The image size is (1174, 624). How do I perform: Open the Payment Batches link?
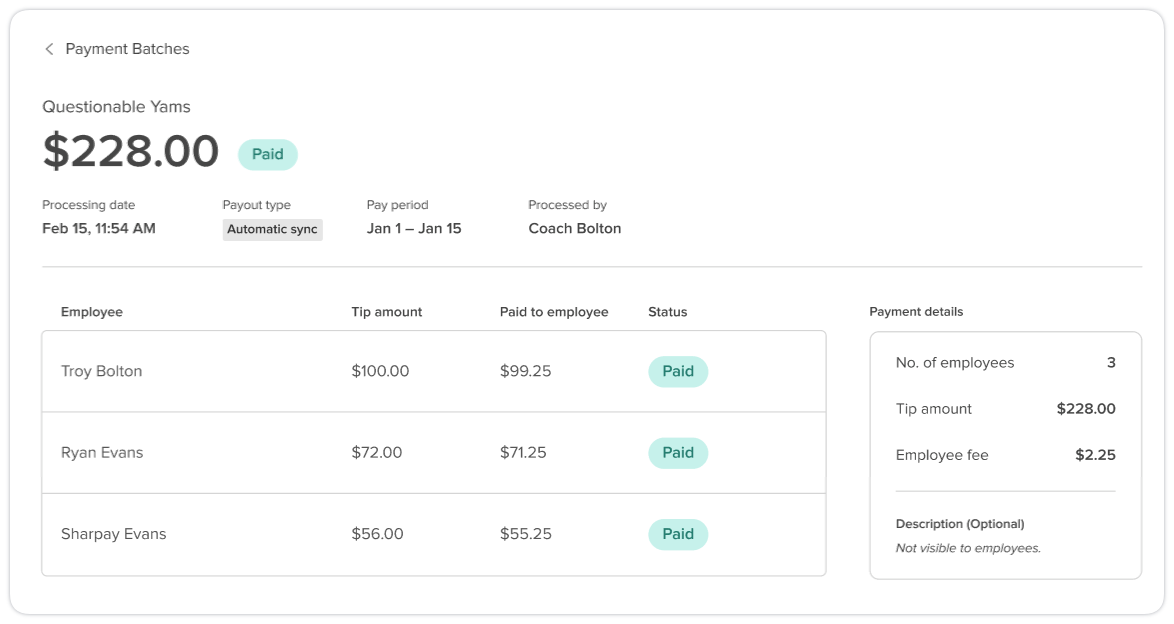[x=128, y=48]
